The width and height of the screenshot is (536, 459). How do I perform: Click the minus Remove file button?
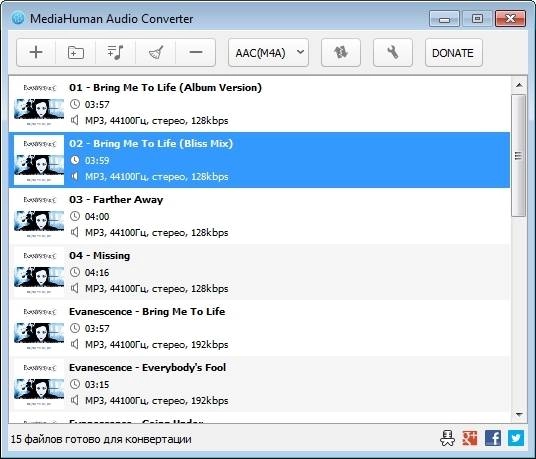(x=196, y=53)
